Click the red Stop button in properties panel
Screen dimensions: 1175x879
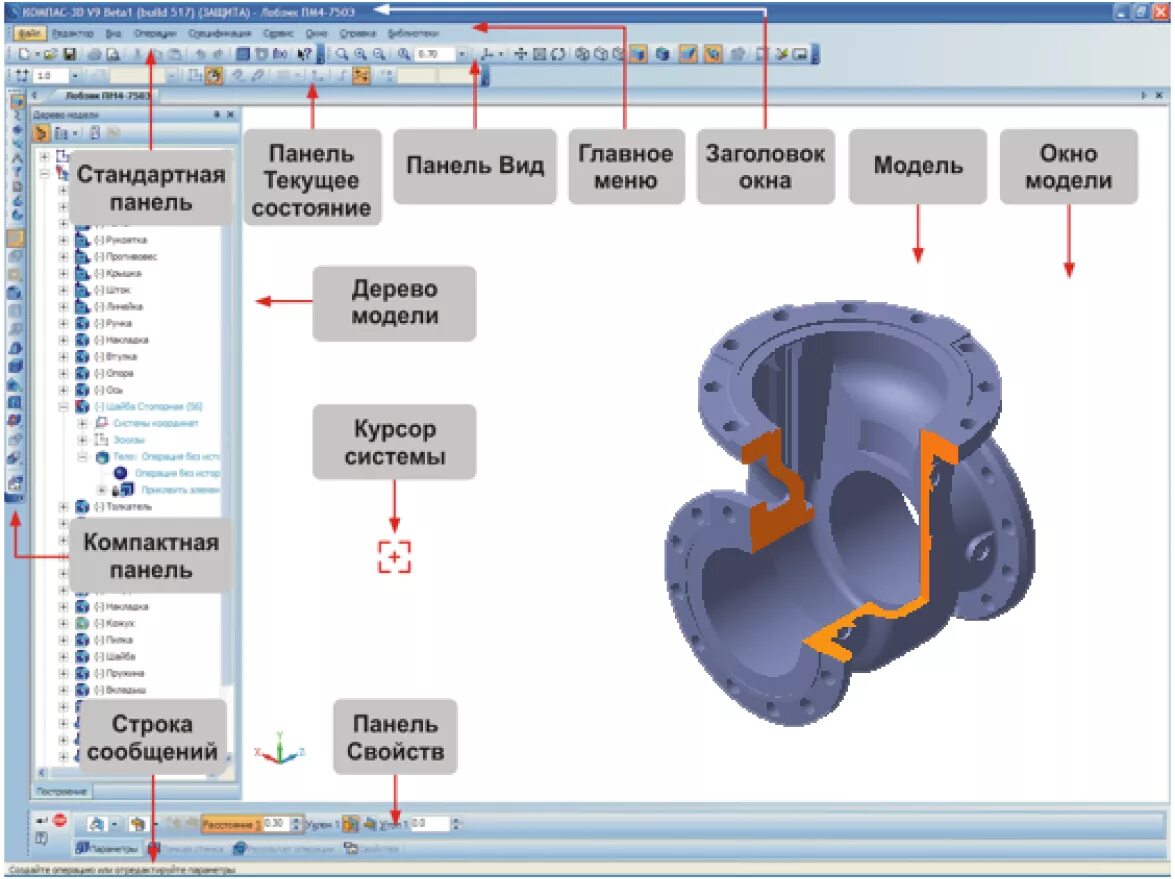(x=60, y=821)
